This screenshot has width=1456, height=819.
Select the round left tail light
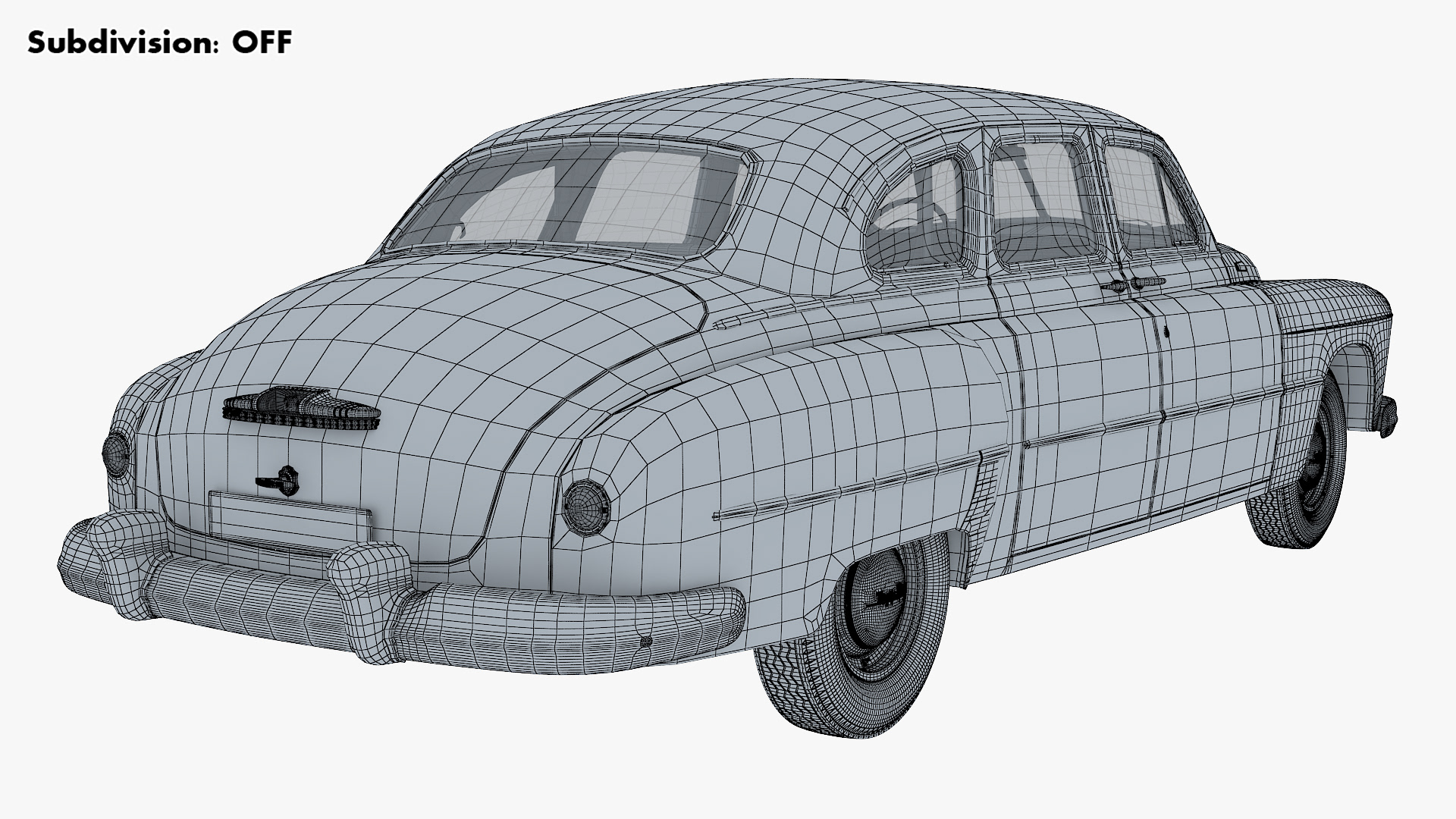click(116, 454)
